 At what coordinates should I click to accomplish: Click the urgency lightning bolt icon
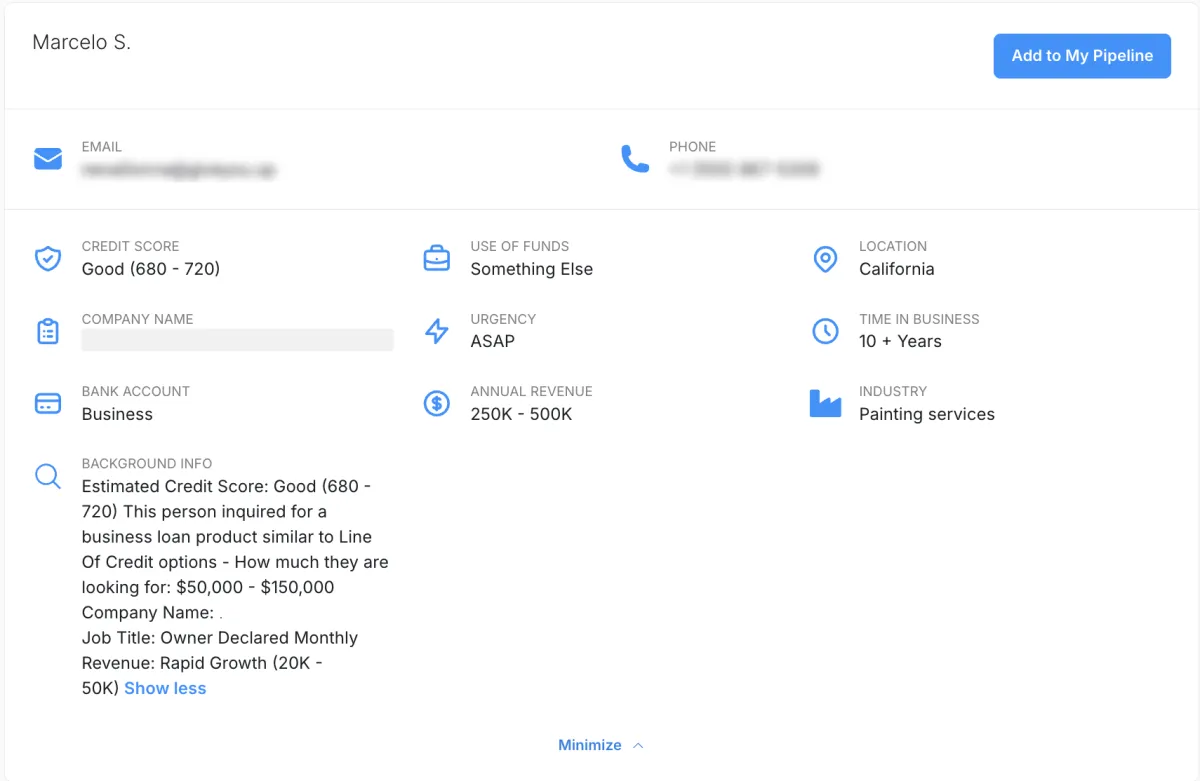[x=437, y=331]
